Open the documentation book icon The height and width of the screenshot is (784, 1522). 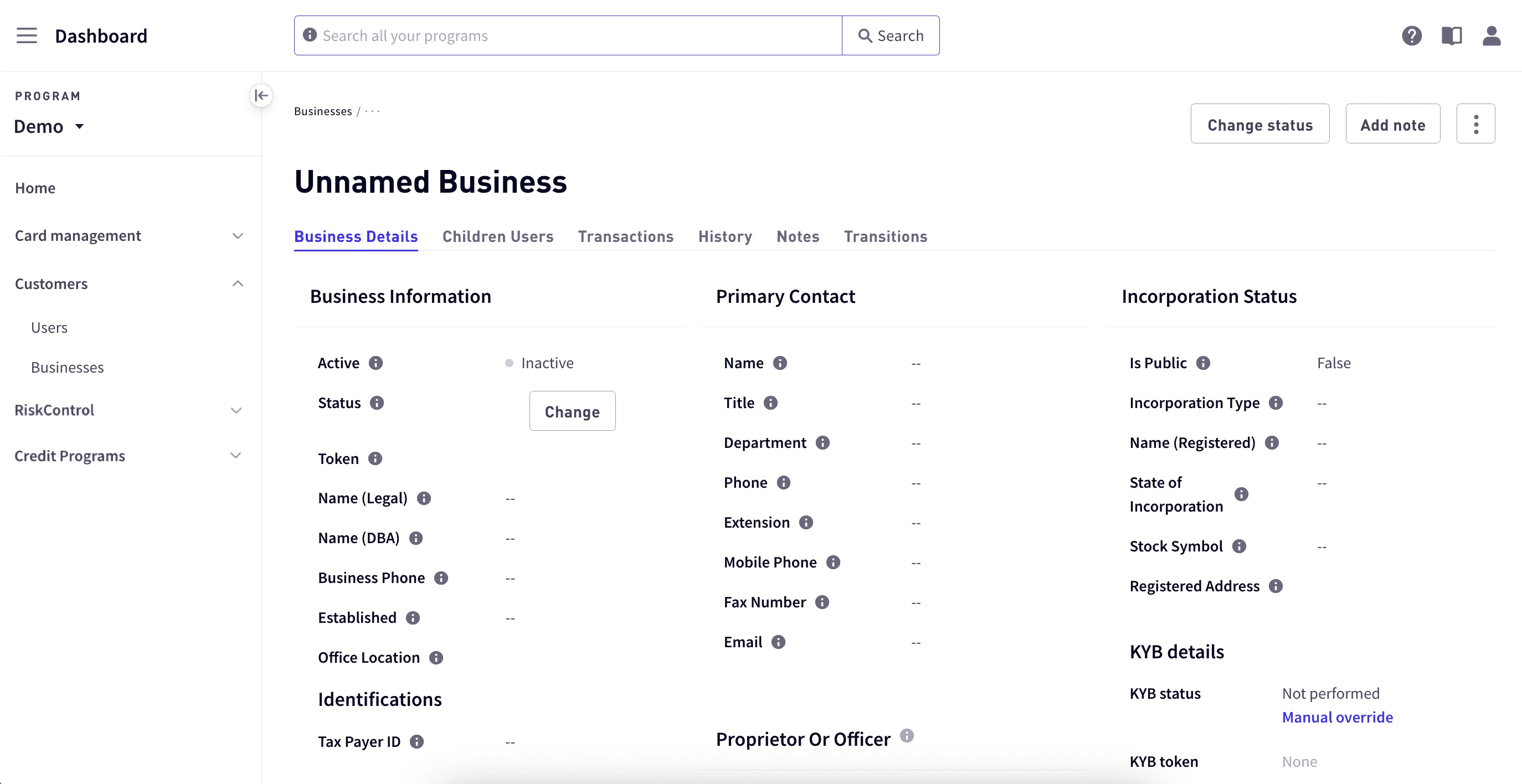1452,35
